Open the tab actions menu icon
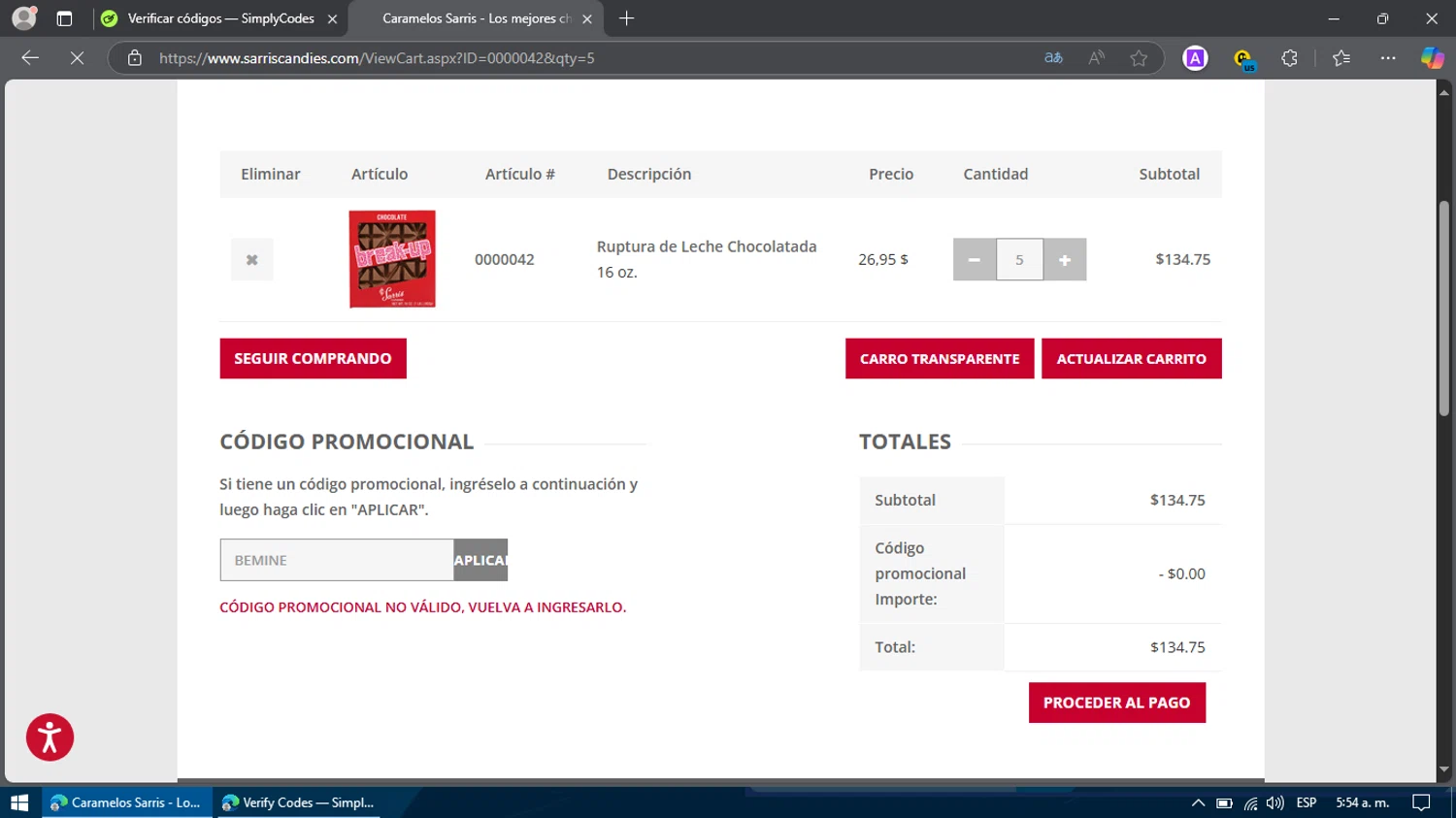The height and width of the screenshot is (818, 1456). (x=64, y=18)
